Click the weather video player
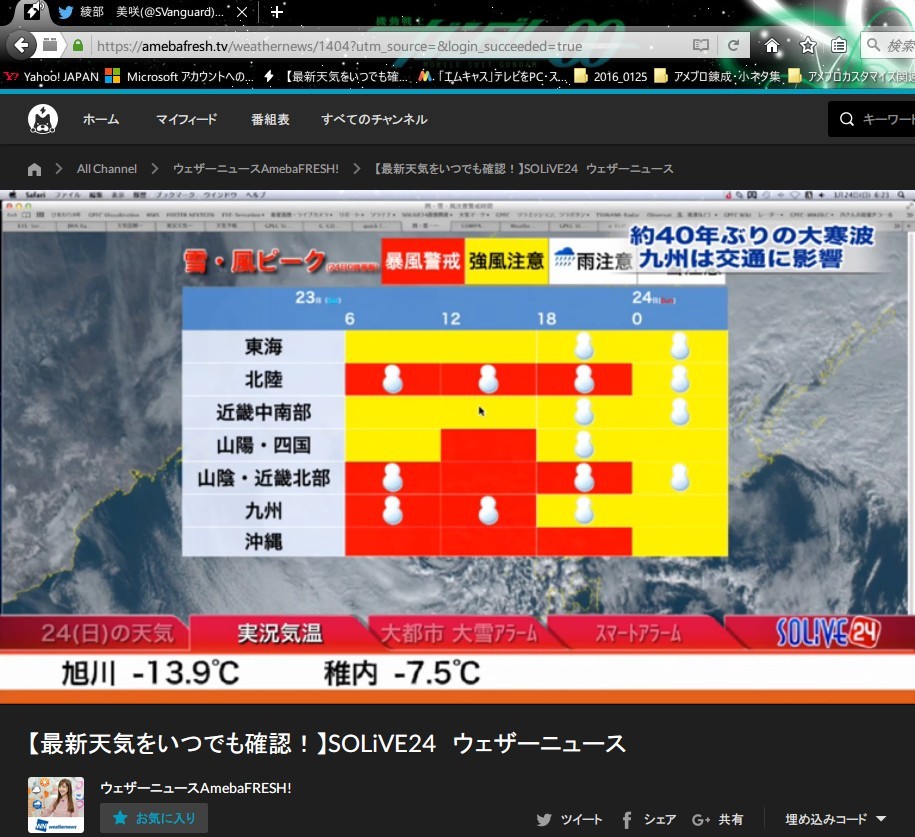Screen dimensions: 915x837 [458, 447]
